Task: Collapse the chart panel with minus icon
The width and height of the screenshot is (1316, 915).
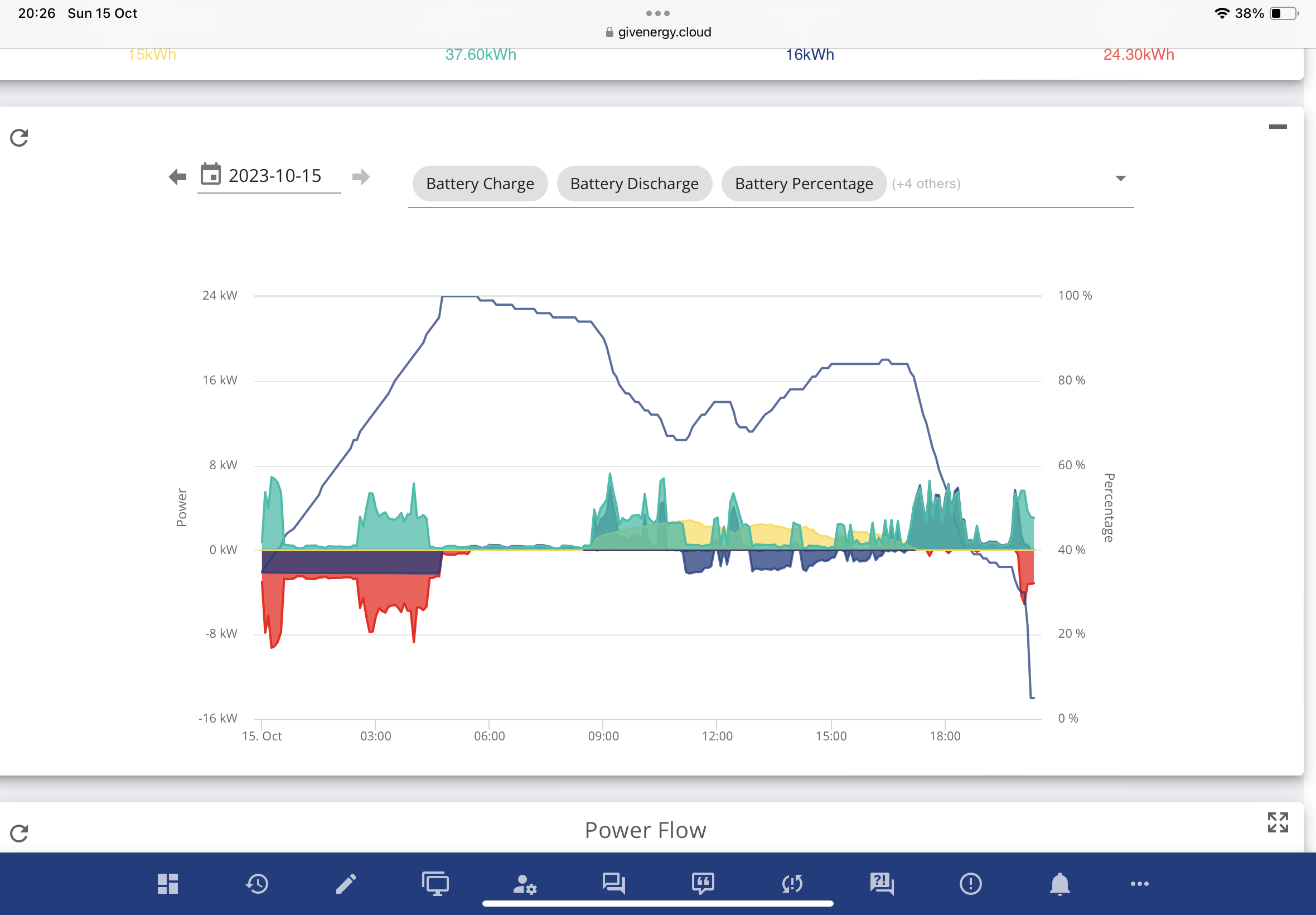Action: [1277, 126]
